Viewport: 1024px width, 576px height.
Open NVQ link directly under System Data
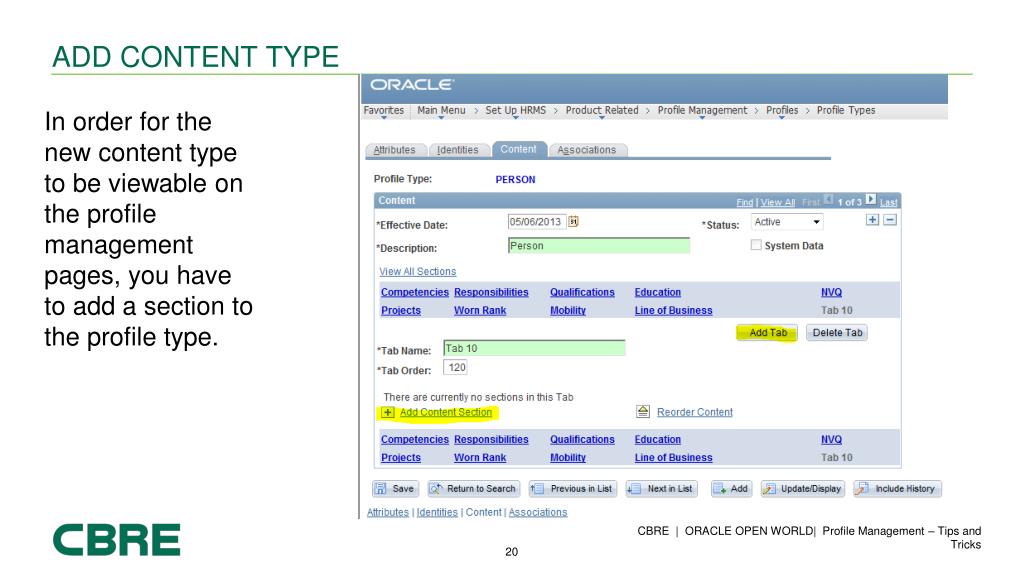point(831,293)
